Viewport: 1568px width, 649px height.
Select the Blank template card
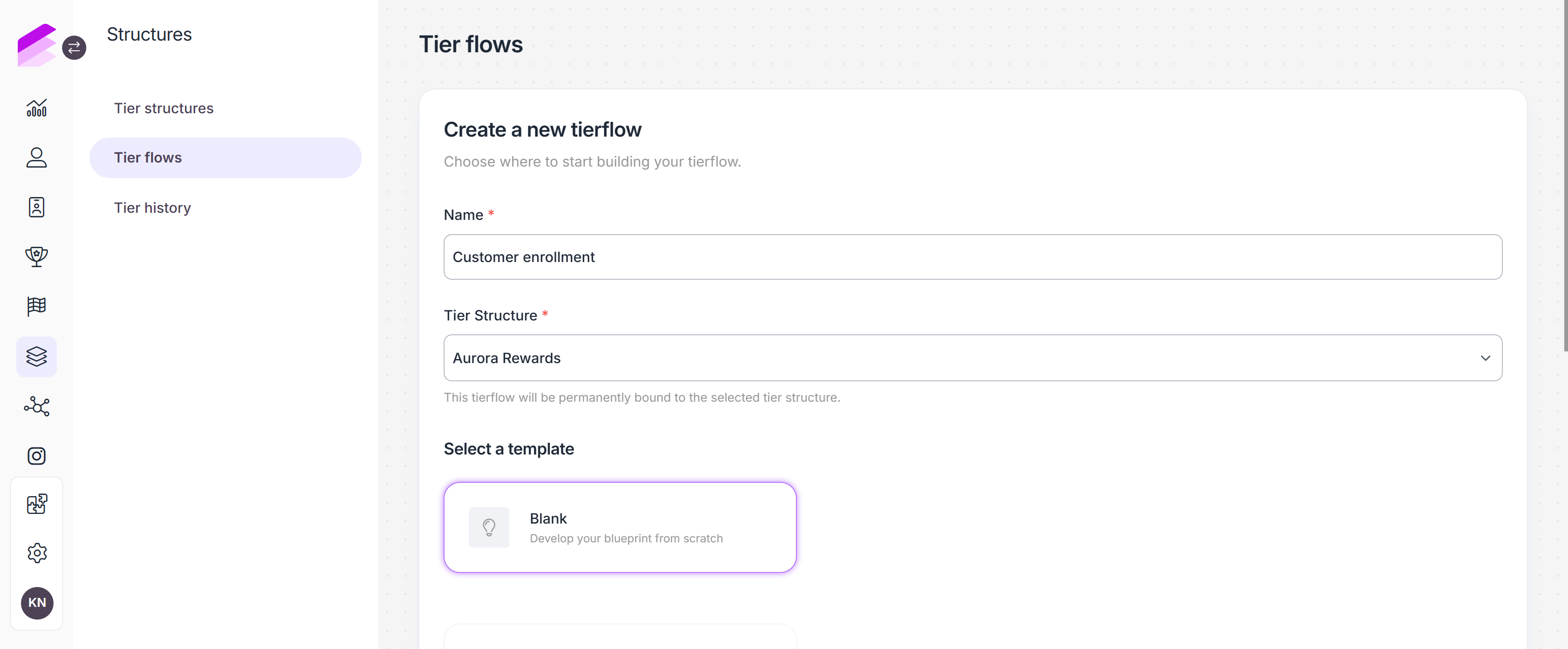(620, 527)
